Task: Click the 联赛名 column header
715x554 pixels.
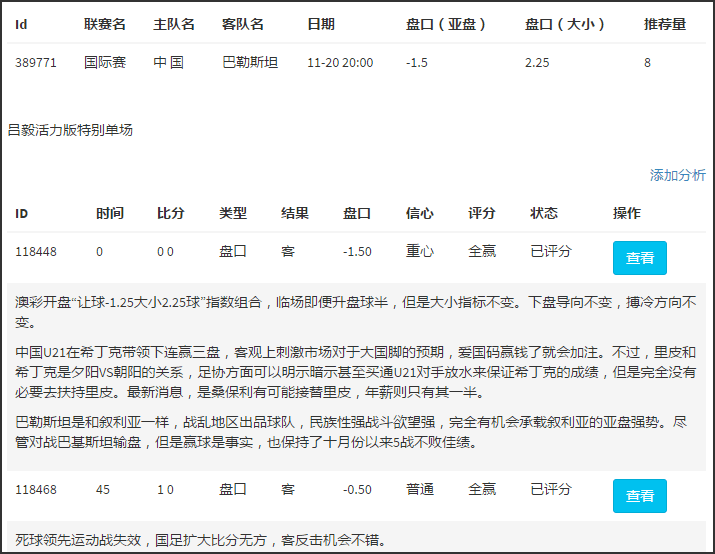Action: click(x=104, y=24)
